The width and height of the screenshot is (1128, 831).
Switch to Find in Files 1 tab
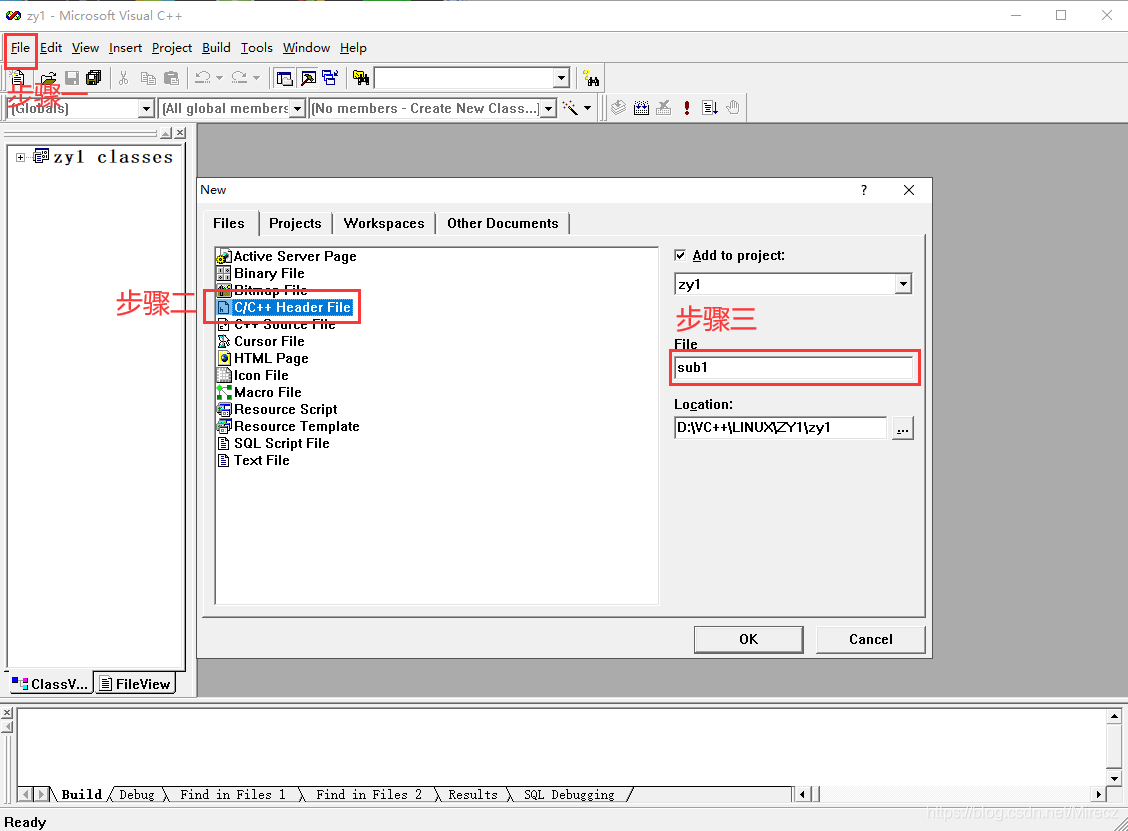coord(232,795)
